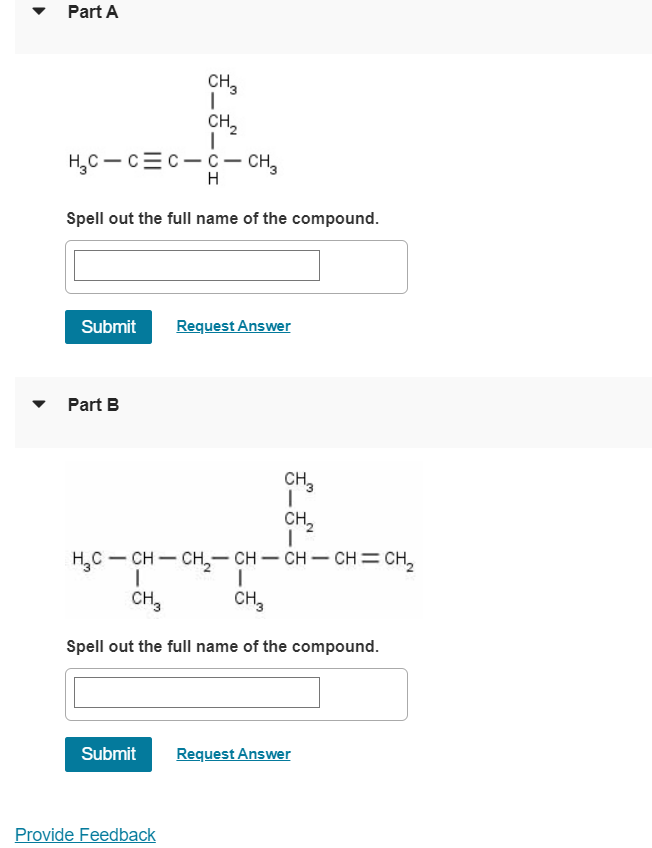Open Request Answer for Part A
This screenshot has height=848, width=652.
coord(233,326)
